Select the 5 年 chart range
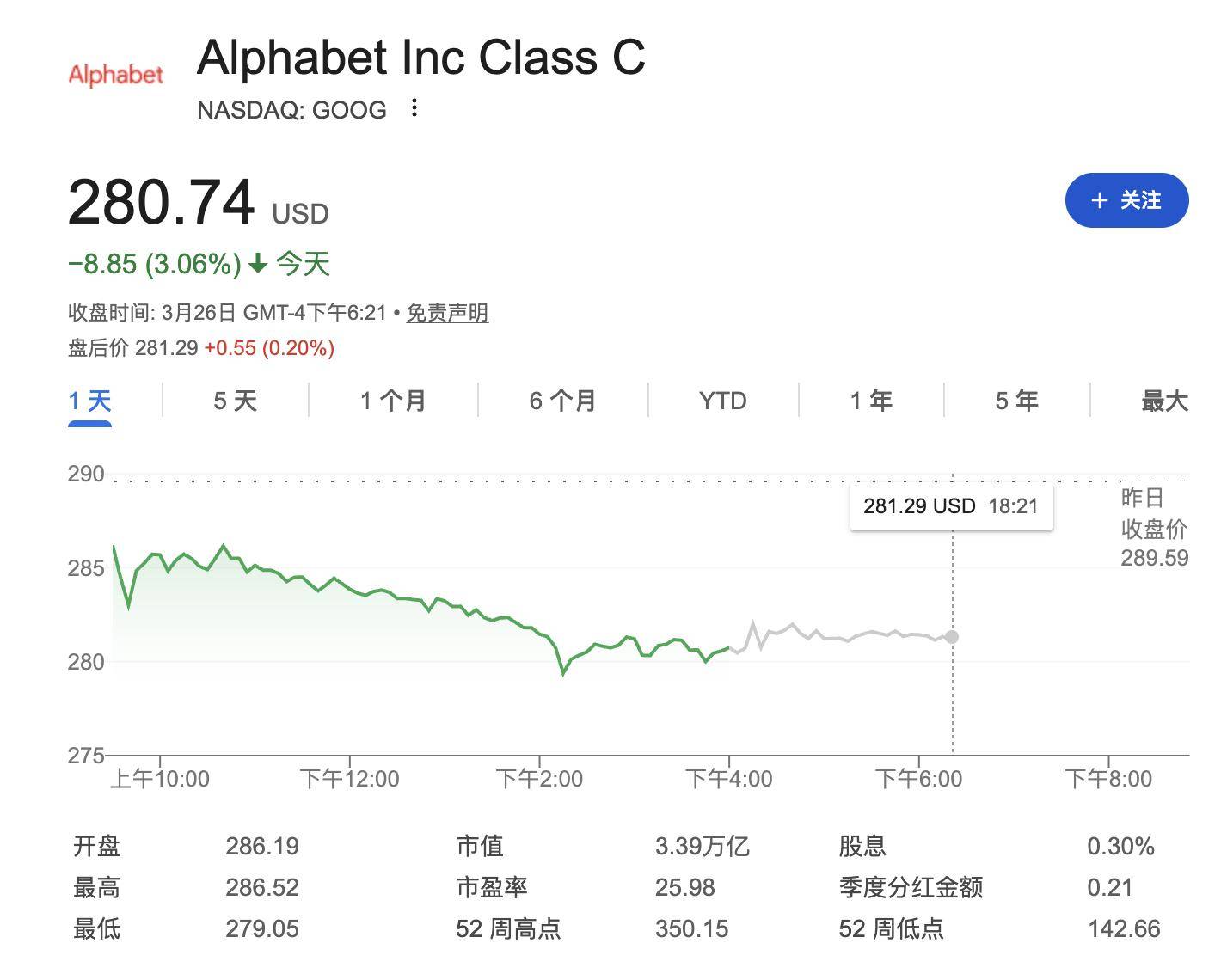The width and height of the screenshot is (1221, 980). tap(1015, 400)
